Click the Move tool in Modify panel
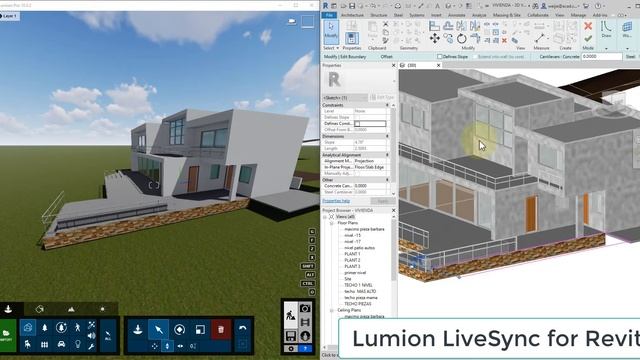The height and width of the screenshot is (360, 640). 434,38
